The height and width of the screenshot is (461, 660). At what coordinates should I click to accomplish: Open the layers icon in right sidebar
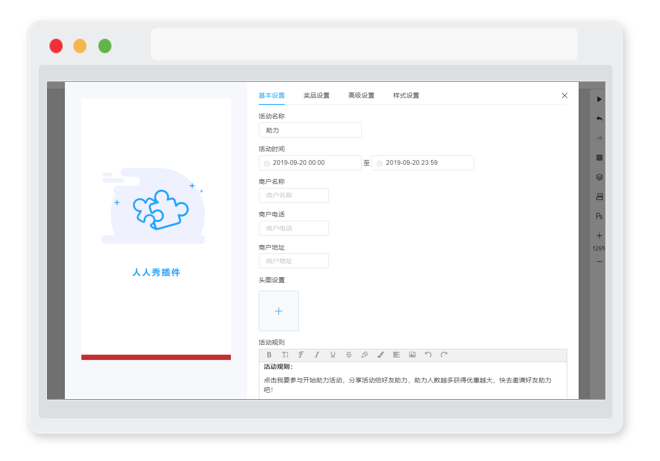tap(599, 177)
